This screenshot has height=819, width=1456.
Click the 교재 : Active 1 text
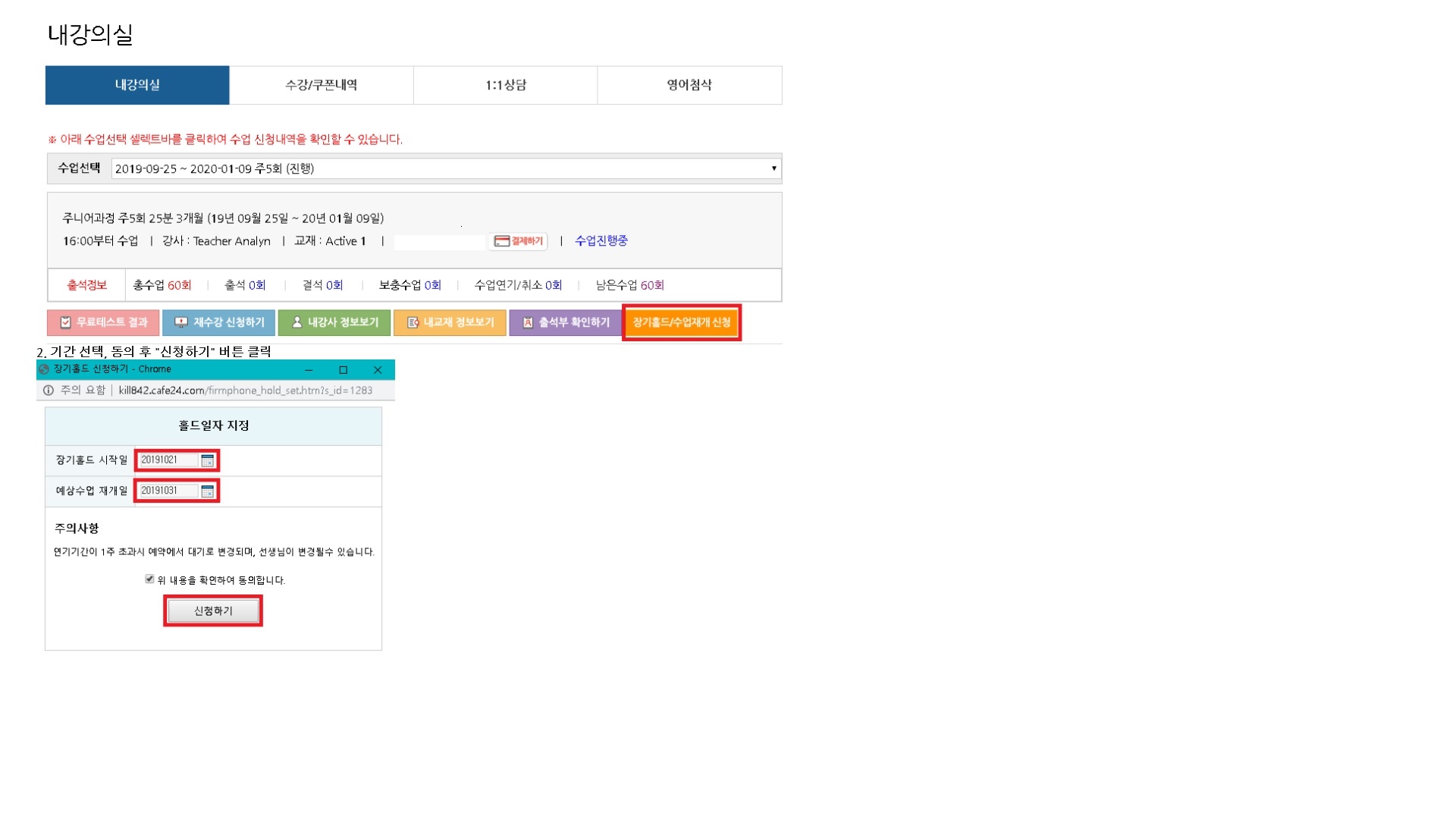[330, 241]
